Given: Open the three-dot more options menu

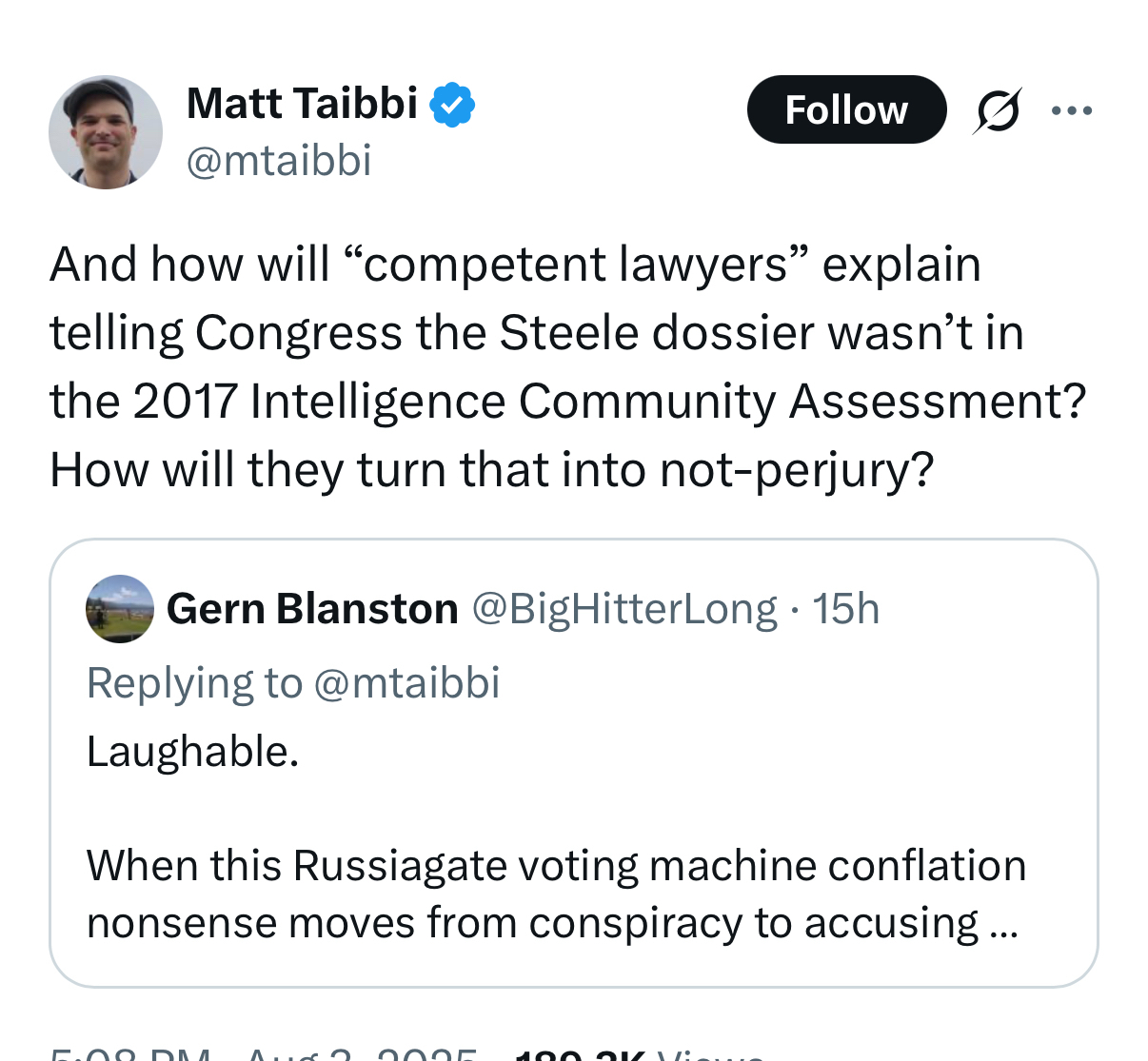Looking at the screenshot, I should (1072, 110).
